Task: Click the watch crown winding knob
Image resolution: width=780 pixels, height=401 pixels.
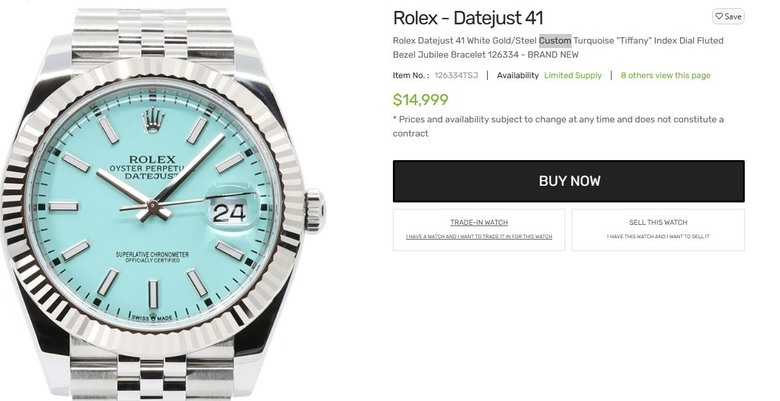Action: pyautogui.click(x=314, y=211)
